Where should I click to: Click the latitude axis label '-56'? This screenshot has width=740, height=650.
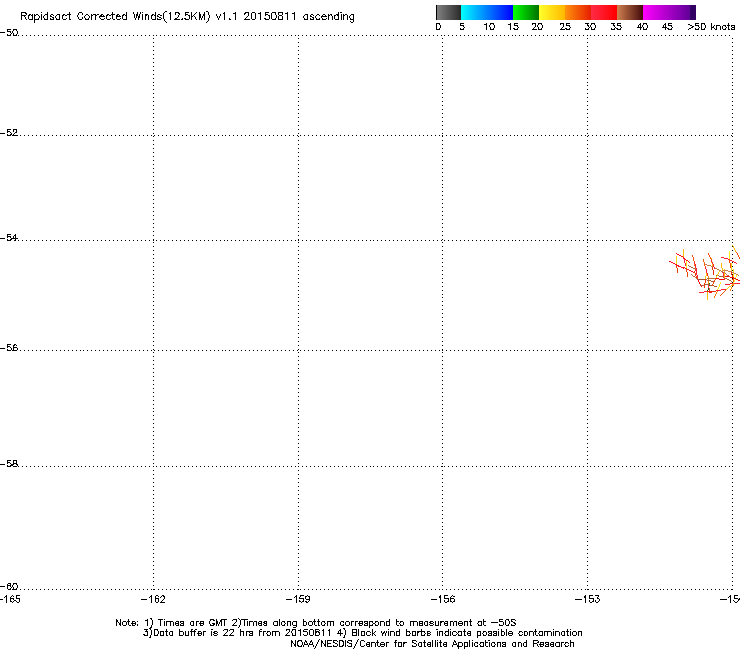(9, 348)
